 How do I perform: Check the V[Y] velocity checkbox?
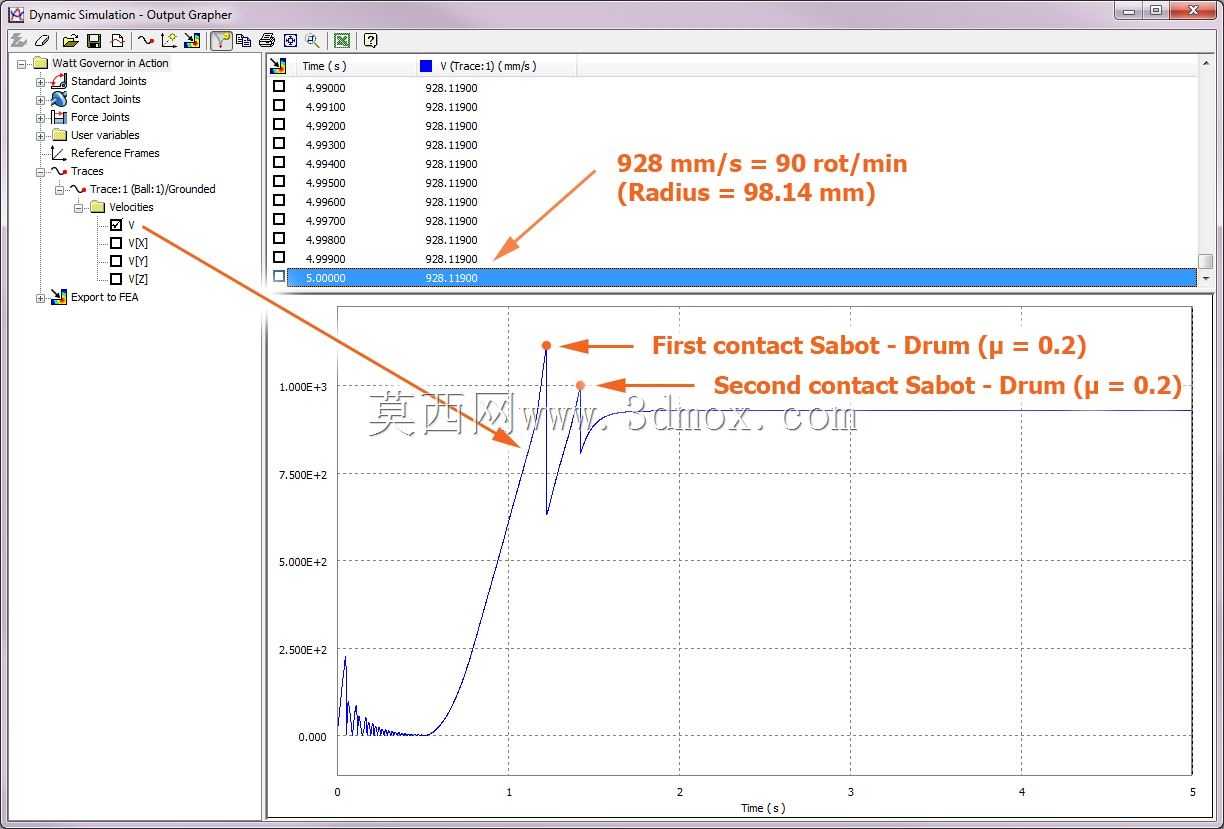(116, 261)
